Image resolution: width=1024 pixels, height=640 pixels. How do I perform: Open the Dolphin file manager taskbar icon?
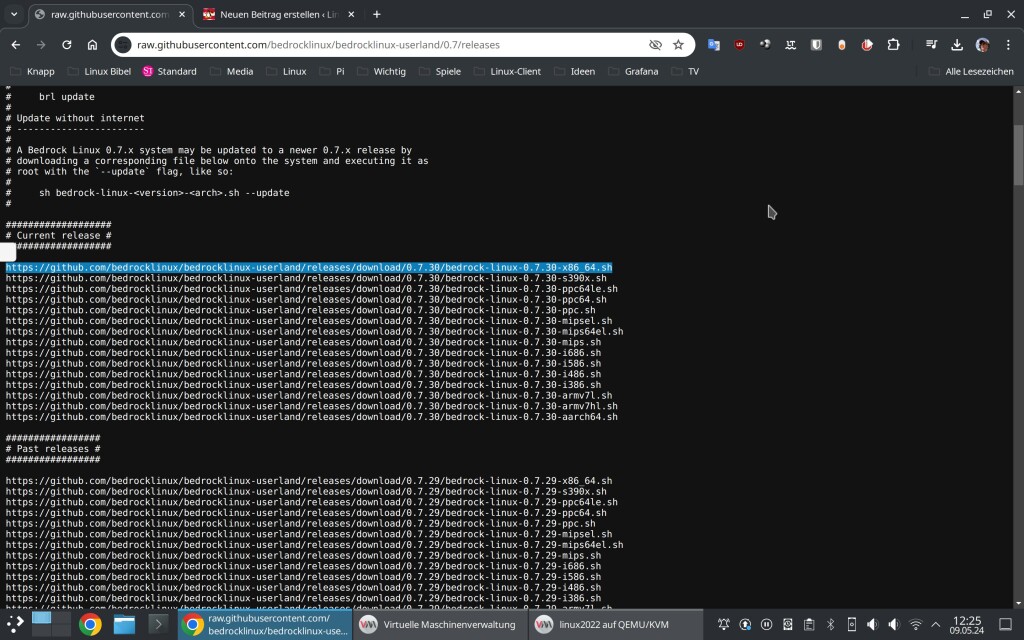(124, 624)
